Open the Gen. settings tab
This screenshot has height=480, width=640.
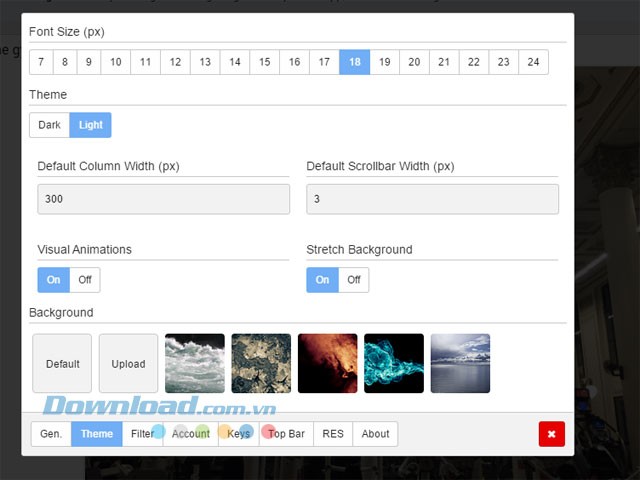tap(51, 434)
